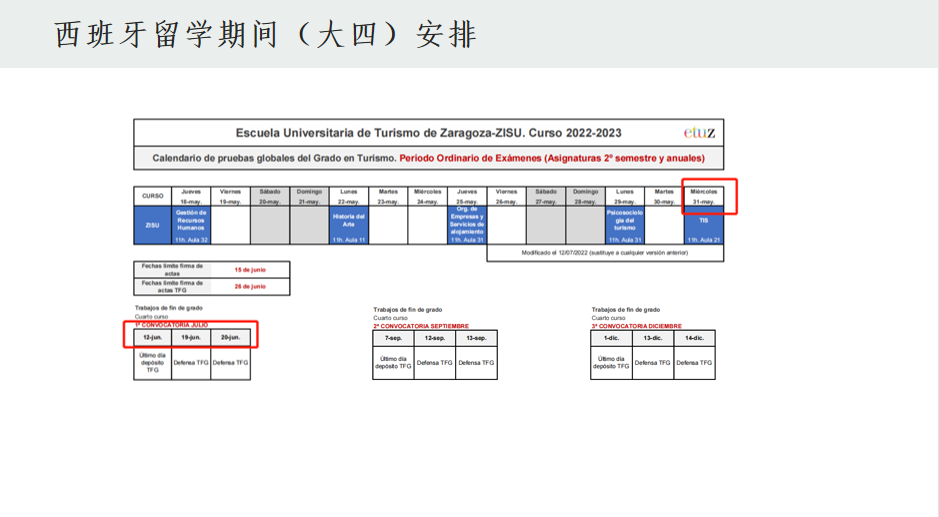Click the red '15 de junio' date

click(250, 270)
